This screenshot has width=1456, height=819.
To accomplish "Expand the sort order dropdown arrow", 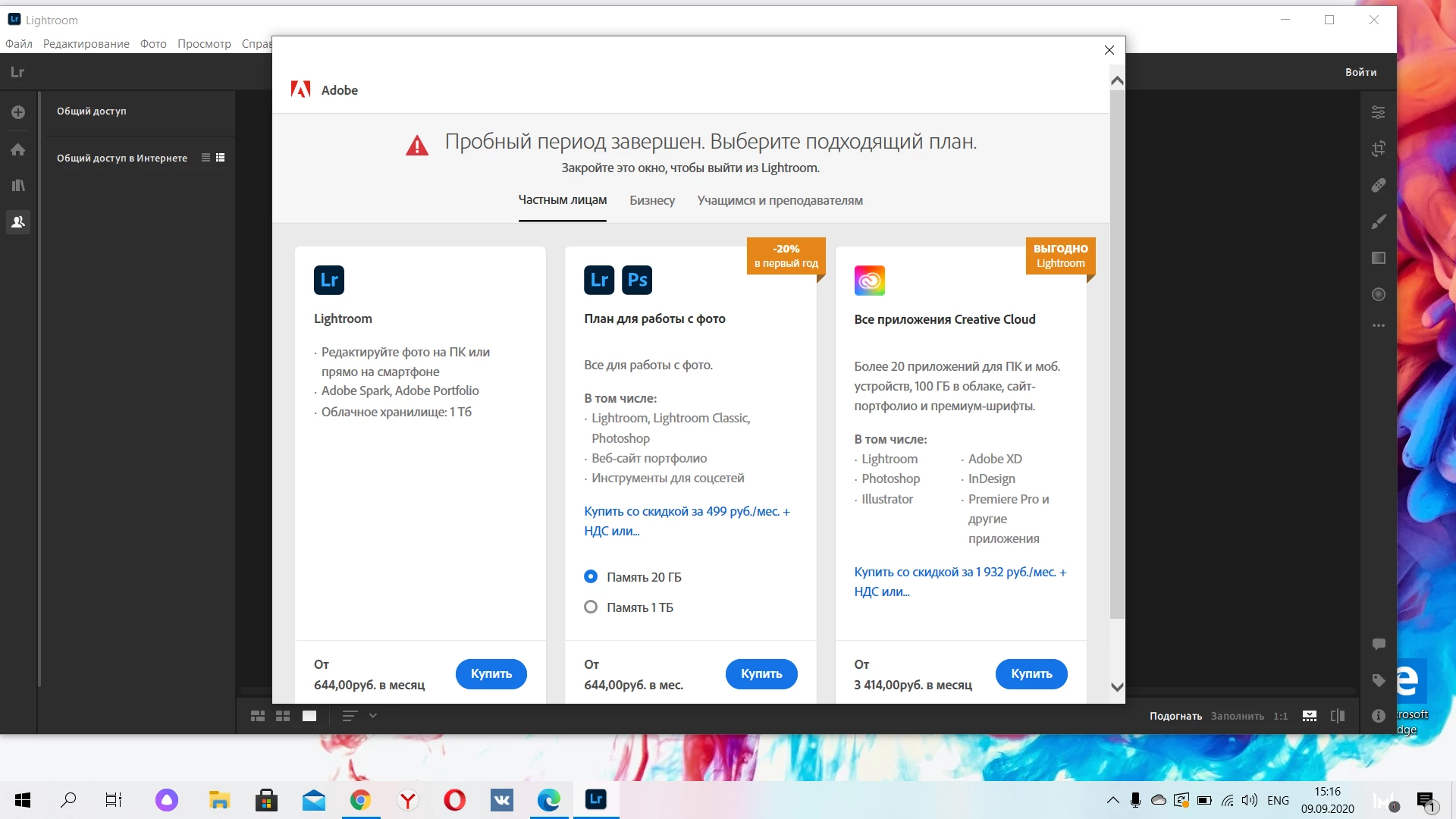I will 373,715.
